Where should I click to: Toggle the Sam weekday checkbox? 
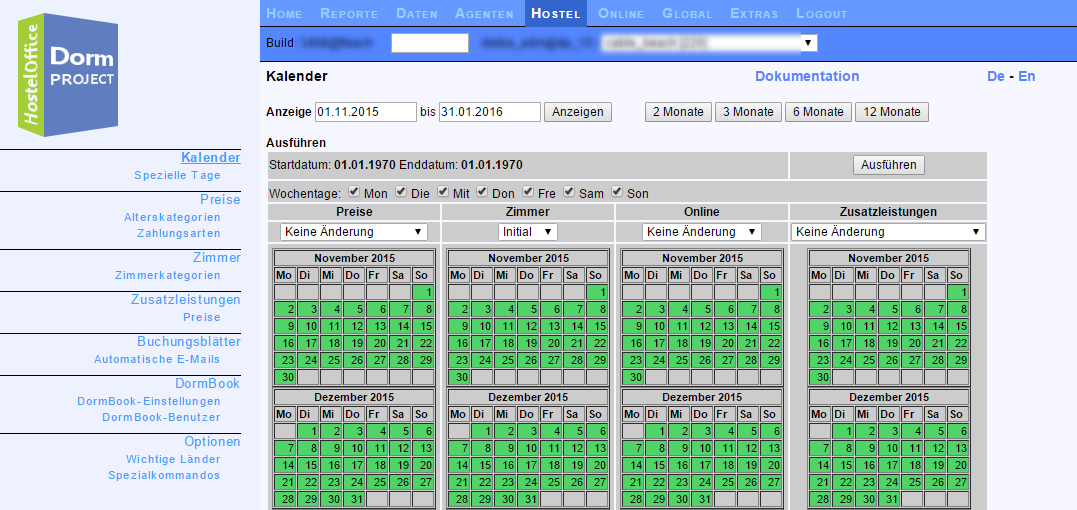(569, 191)
